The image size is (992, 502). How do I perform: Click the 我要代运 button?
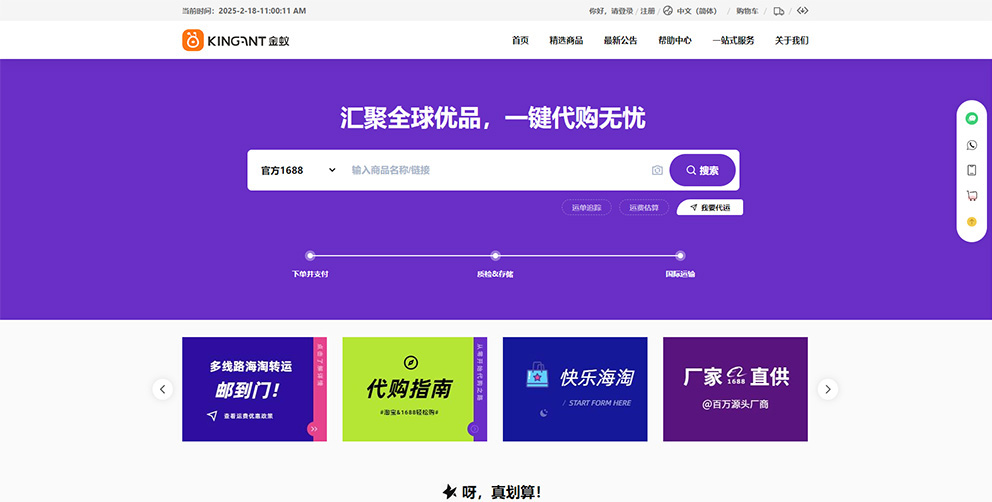tap(710, 208)
